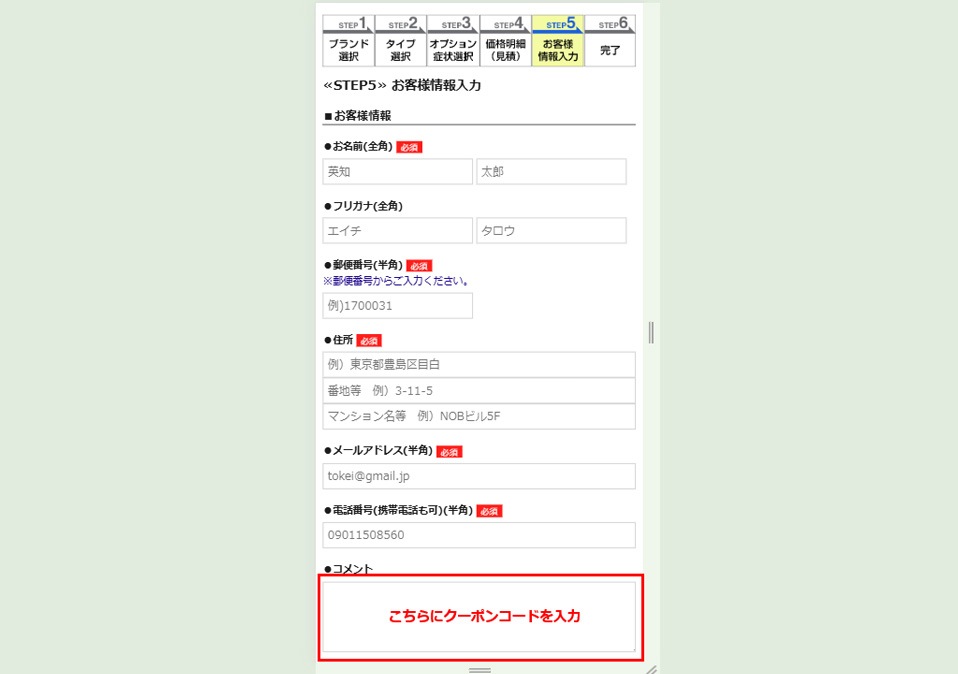Click the building name field mentioning NOBビル5F
Image resolution: width=958 pixels, height=674 pixels.
[479, 416]
